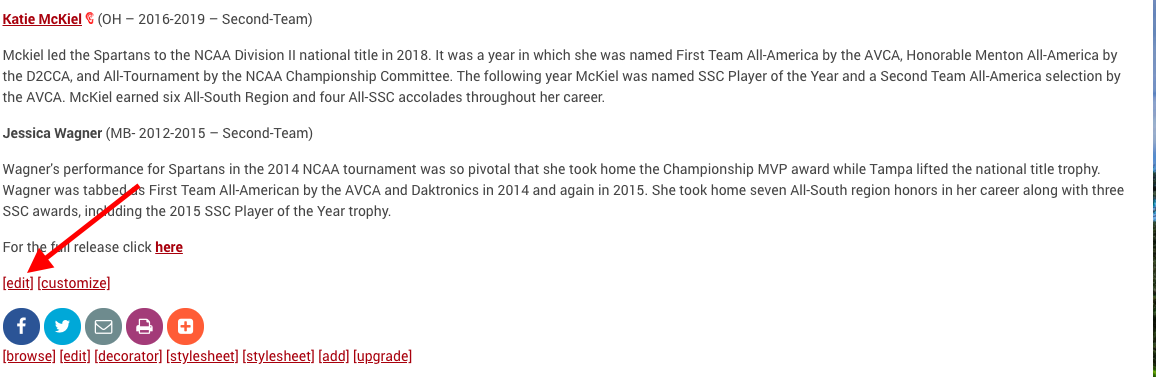Image resolution: width=1156 pixels, height=377 pixels.
Task: Print the page using printer icon
Action: 144,326
